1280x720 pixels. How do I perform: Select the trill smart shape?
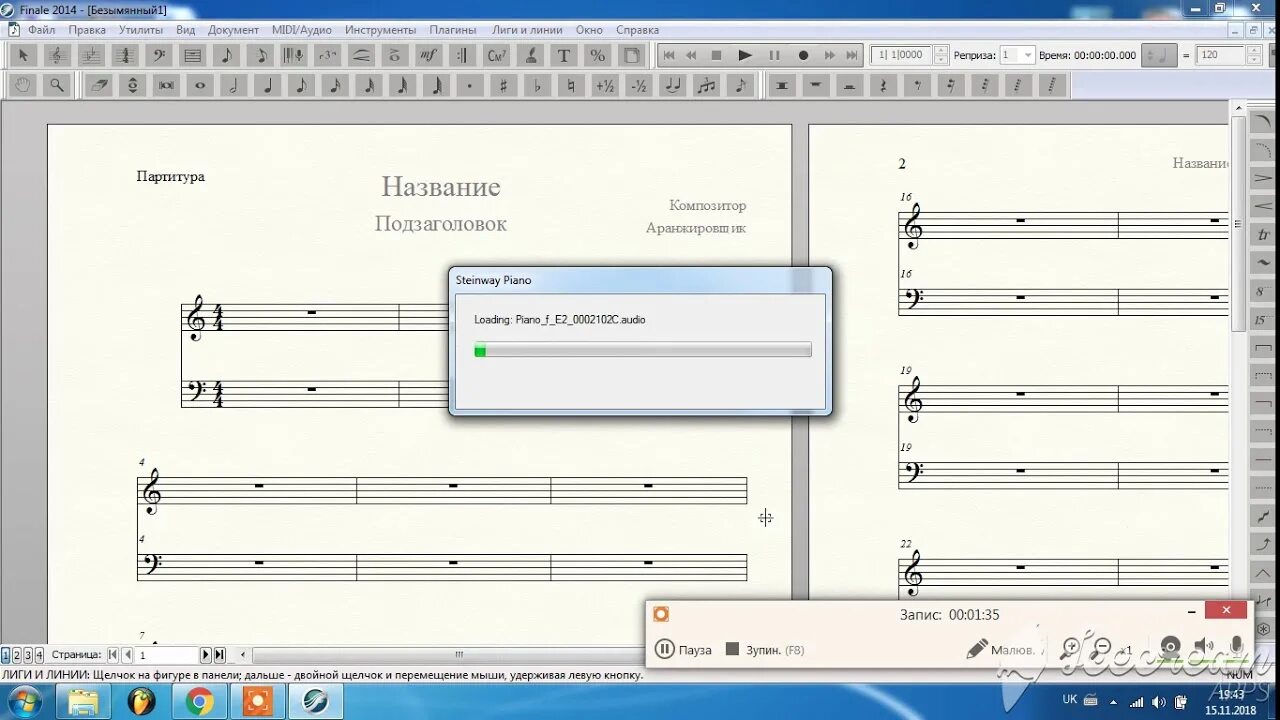1264,235
